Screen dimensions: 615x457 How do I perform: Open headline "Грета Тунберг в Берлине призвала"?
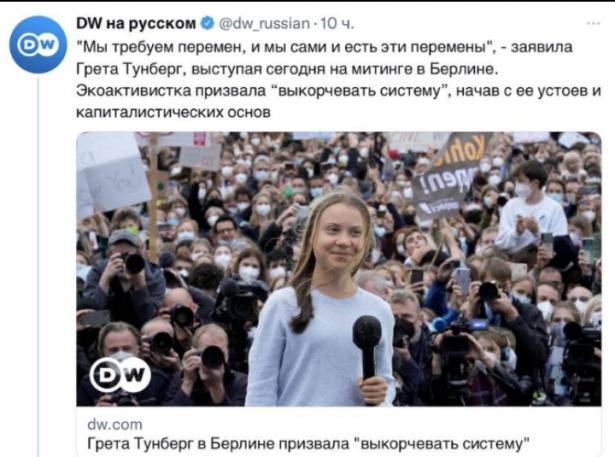(x=218, y=444)
